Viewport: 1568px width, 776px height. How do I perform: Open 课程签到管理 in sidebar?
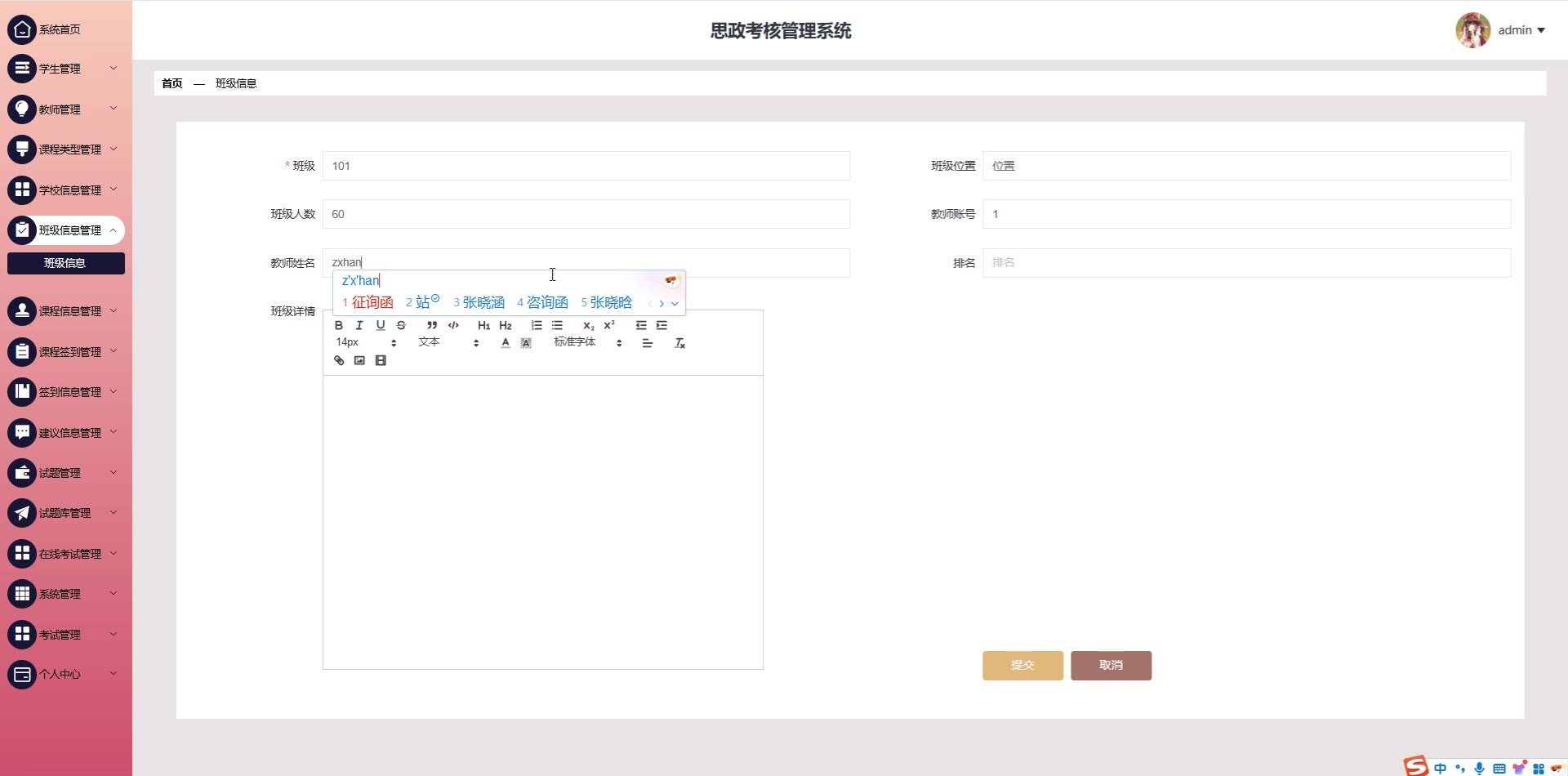click(x=65, y=351)
